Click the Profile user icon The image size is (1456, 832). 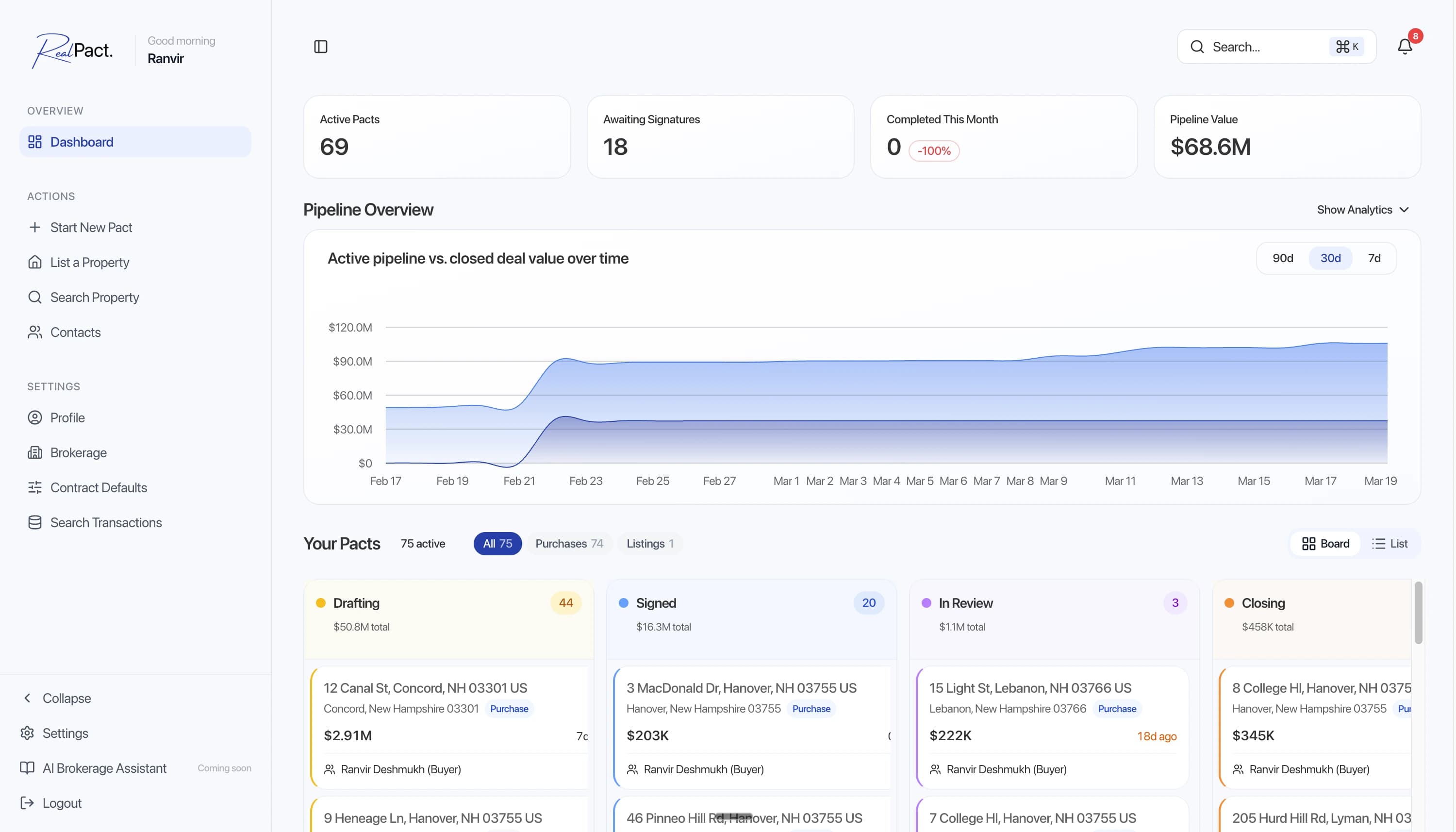[x=35, y=418]
